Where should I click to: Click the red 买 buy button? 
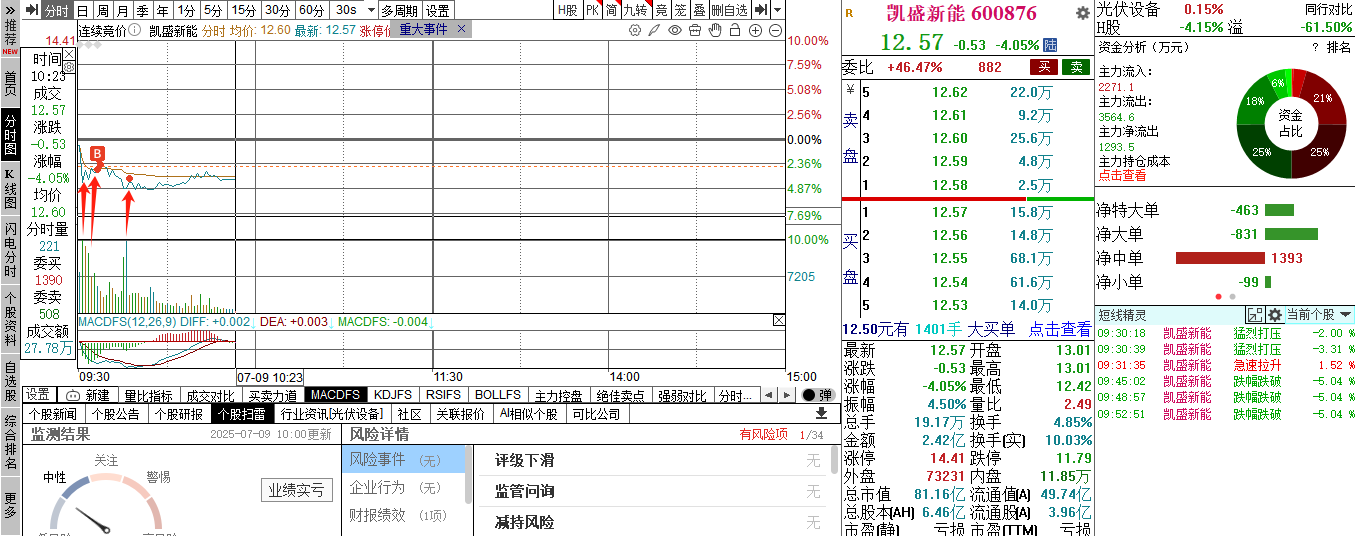1044,67
